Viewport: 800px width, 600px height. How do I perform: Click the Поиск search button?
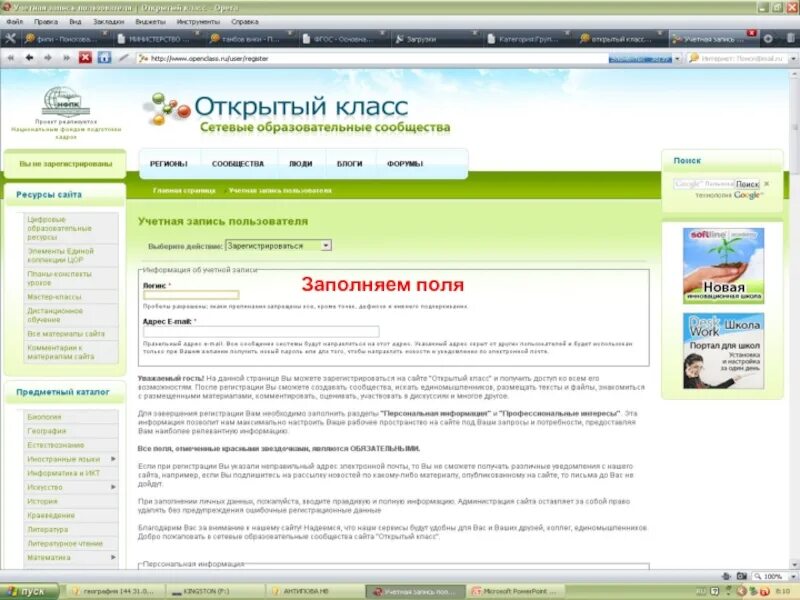point(747,184)
